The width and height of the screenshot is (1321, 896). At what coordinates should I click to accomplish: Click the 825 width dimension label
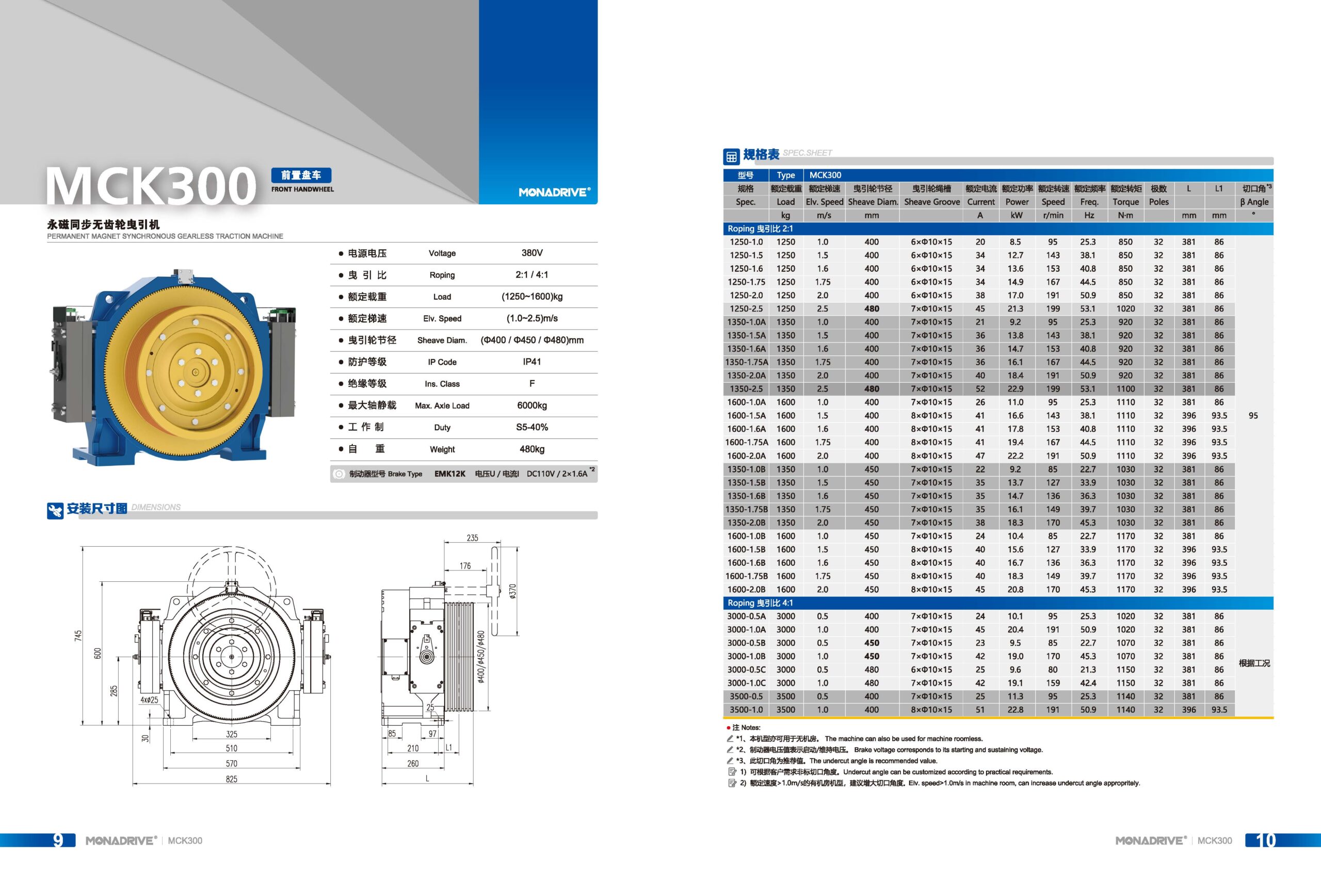(231, 779)
